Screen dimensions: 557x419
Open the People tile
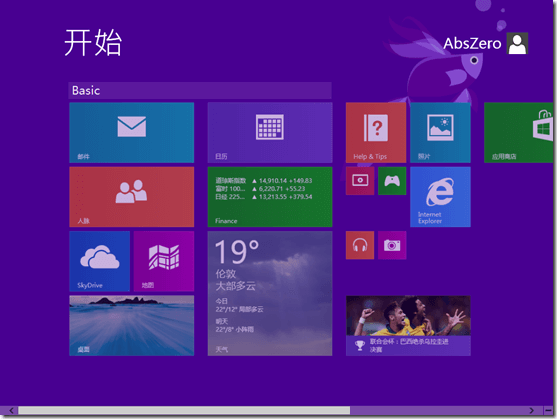[x=131, y=197]
